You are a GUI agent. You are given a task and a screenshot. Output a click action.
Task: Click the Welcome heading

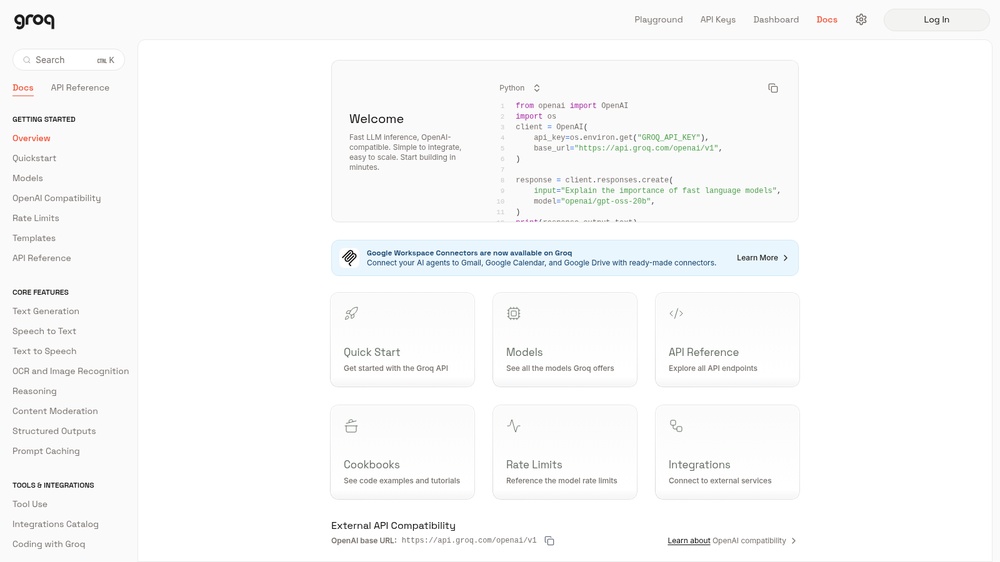(376, 119)
